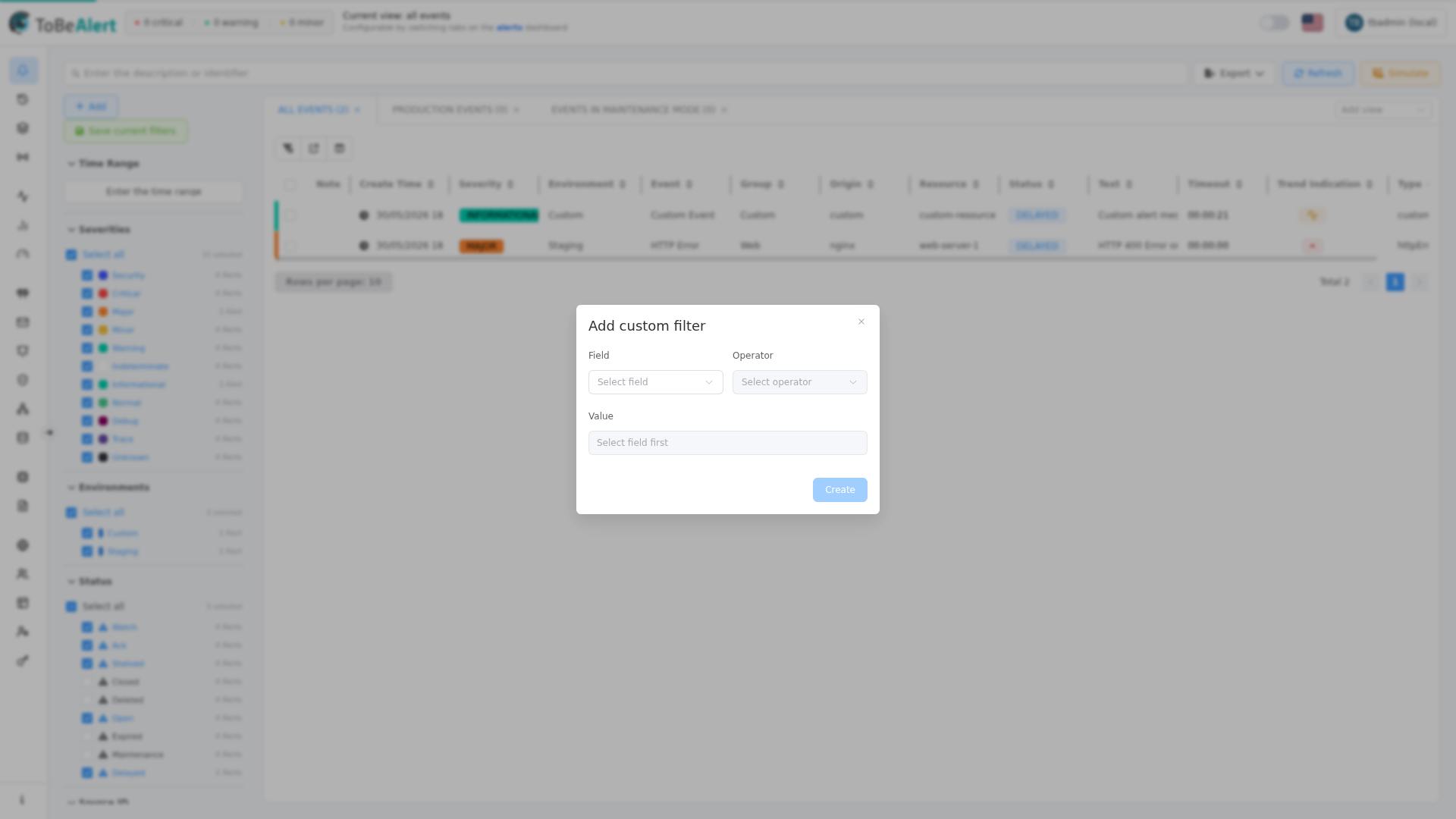Click the Refresh button
Viewport: 1456px width, 819px height.
coord(1318,74)
